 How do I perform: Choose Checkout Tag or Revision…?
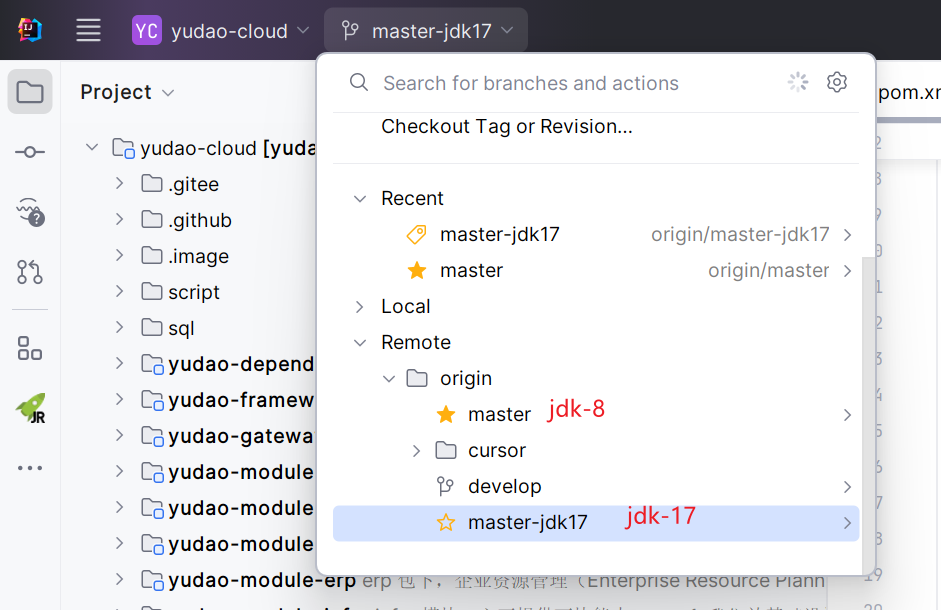coord(507,127)
